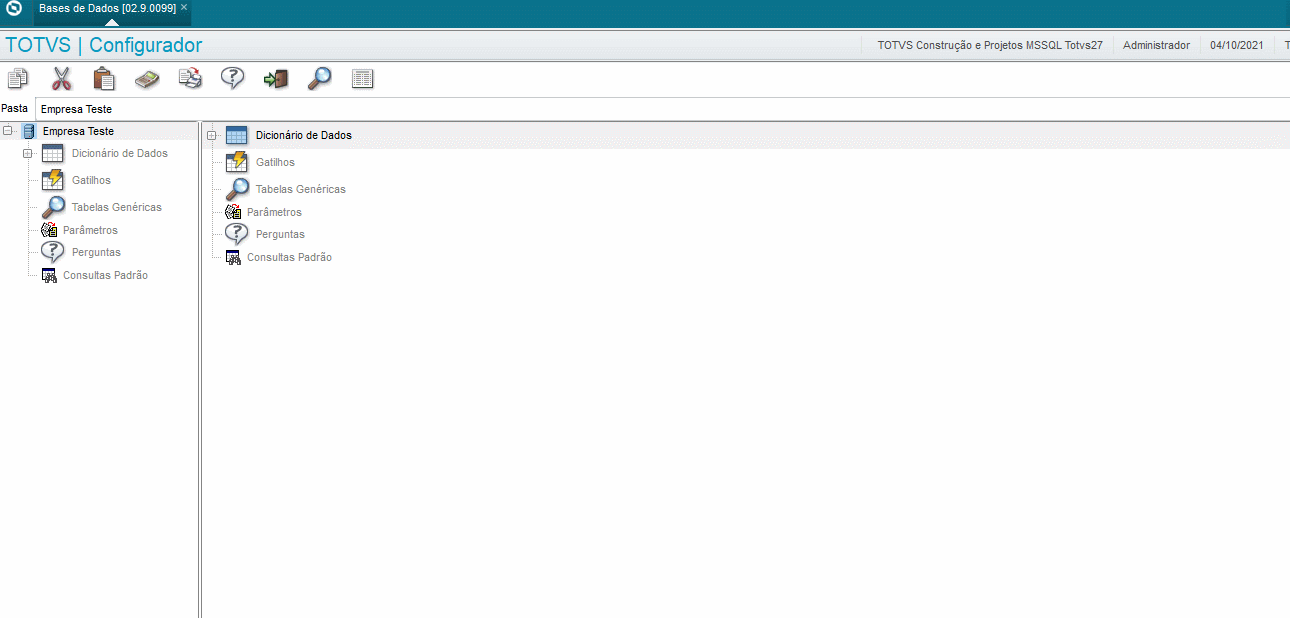Open Help question mark icon in toolbar
The height and width of the screenshot is (618, 1290).
tap(233, 79)
